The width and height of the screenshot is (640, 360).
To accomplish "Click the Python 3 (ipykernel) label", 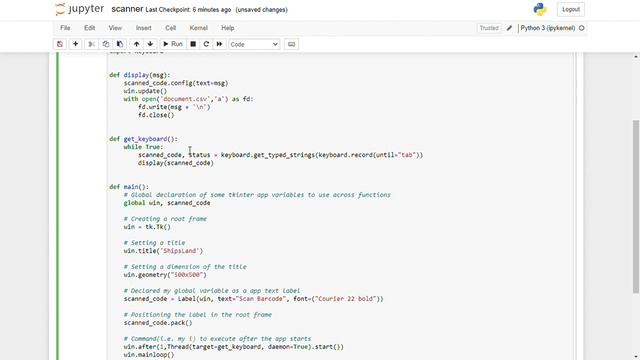I will (548, 28).
